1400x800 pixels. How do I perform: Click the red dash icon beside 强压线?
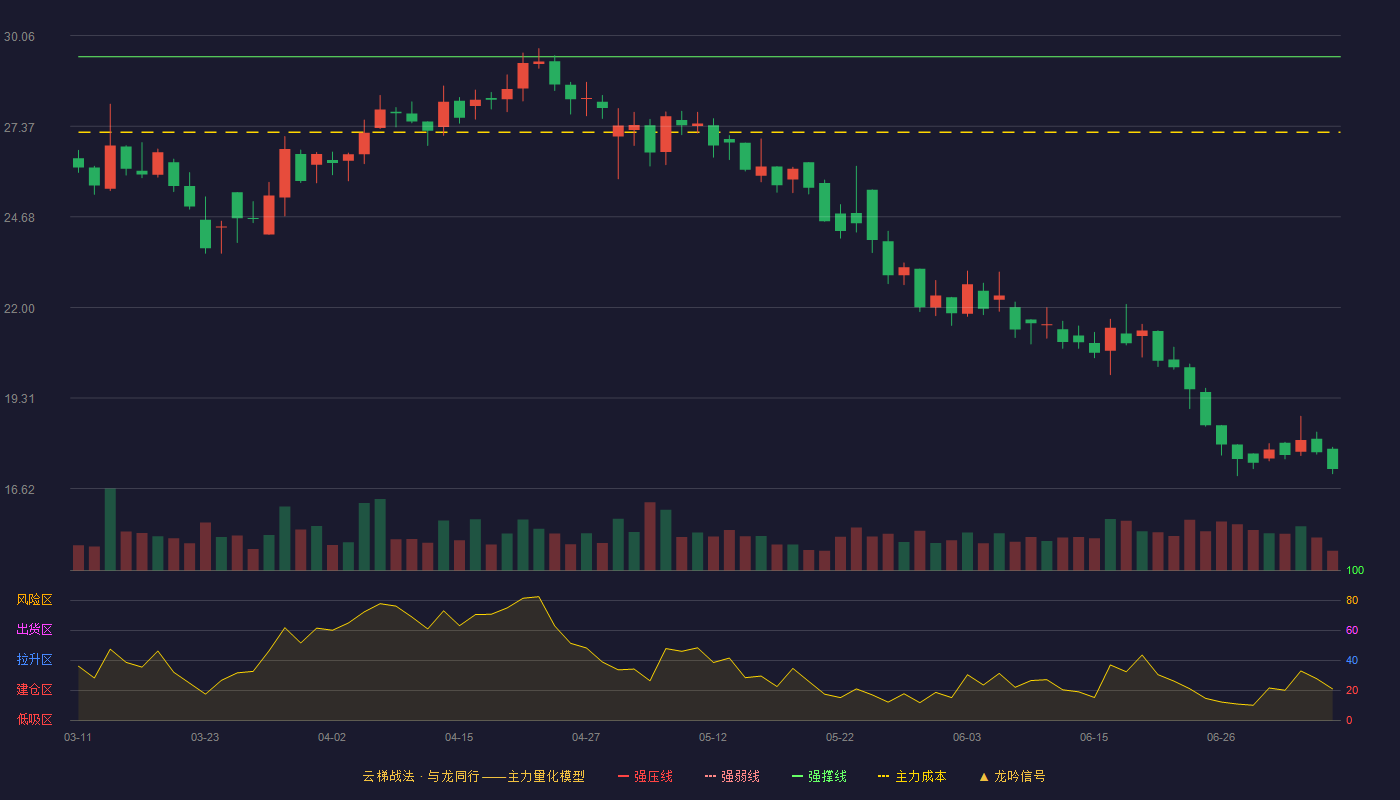click(624, 776)
